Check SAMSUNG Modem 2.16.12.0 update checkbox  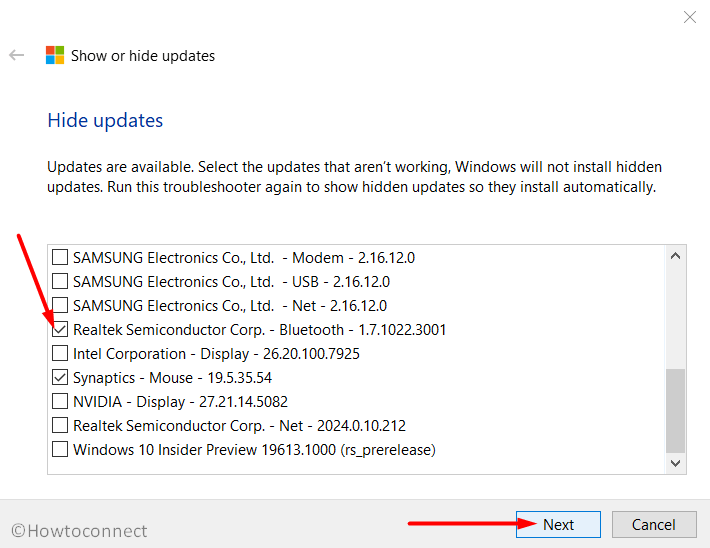coord(60,257)
